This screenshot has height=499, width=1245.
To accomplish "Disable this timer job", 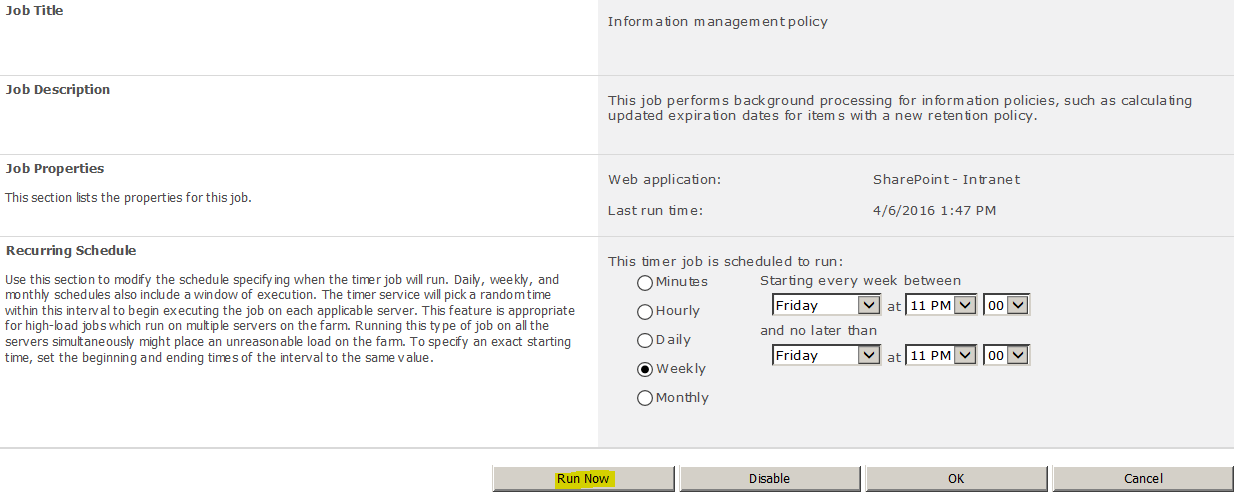I will coord(769,479).
